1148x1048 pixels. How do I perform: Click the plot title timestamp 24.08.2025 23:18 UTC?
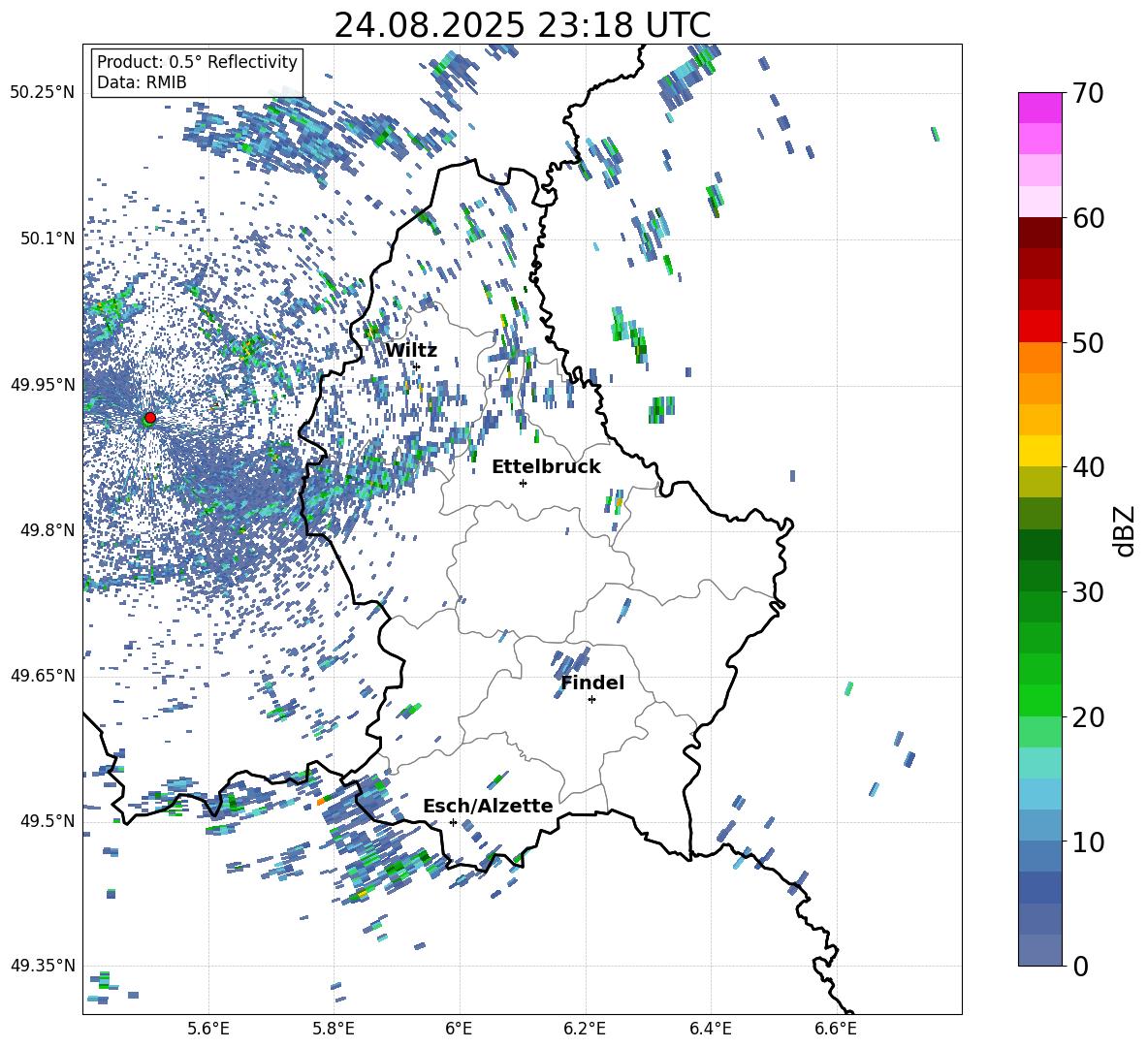click(x=522, y=25)
